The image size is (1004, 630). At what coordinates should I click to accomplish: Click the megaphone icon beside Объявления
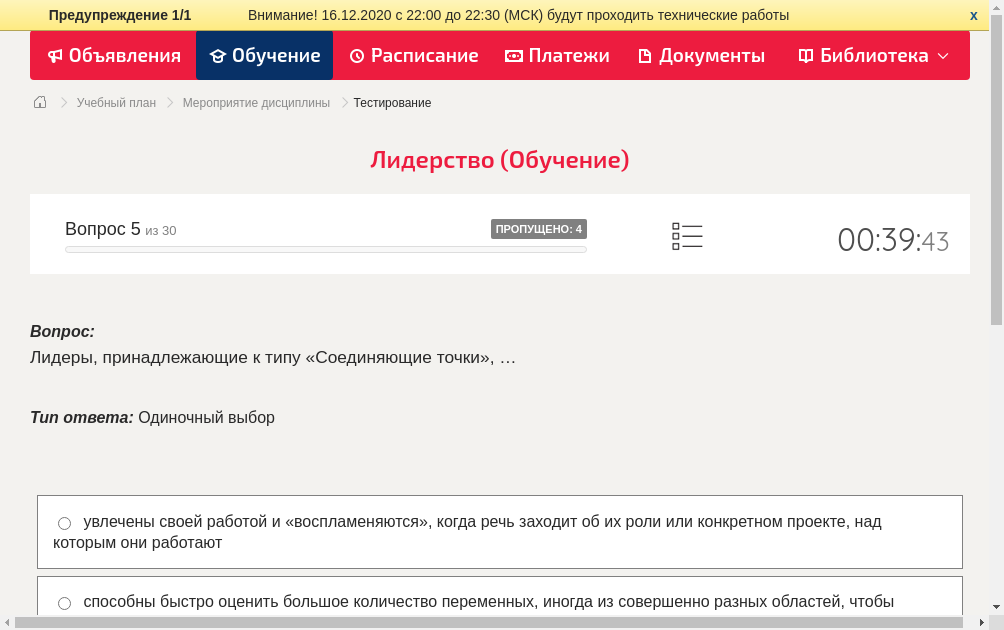(55, 55)
